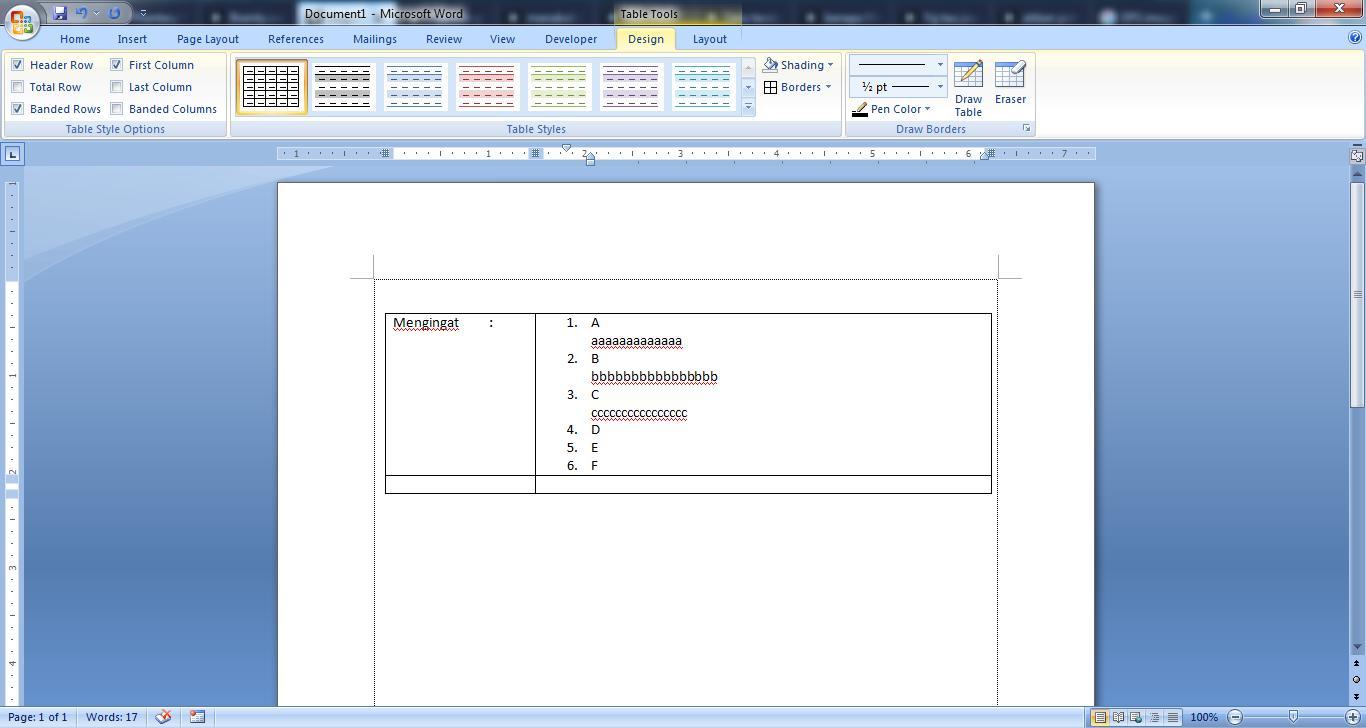The image size is (1366, 728).
Task: Click the 100% zoom level button
Action: point(1204,717)
